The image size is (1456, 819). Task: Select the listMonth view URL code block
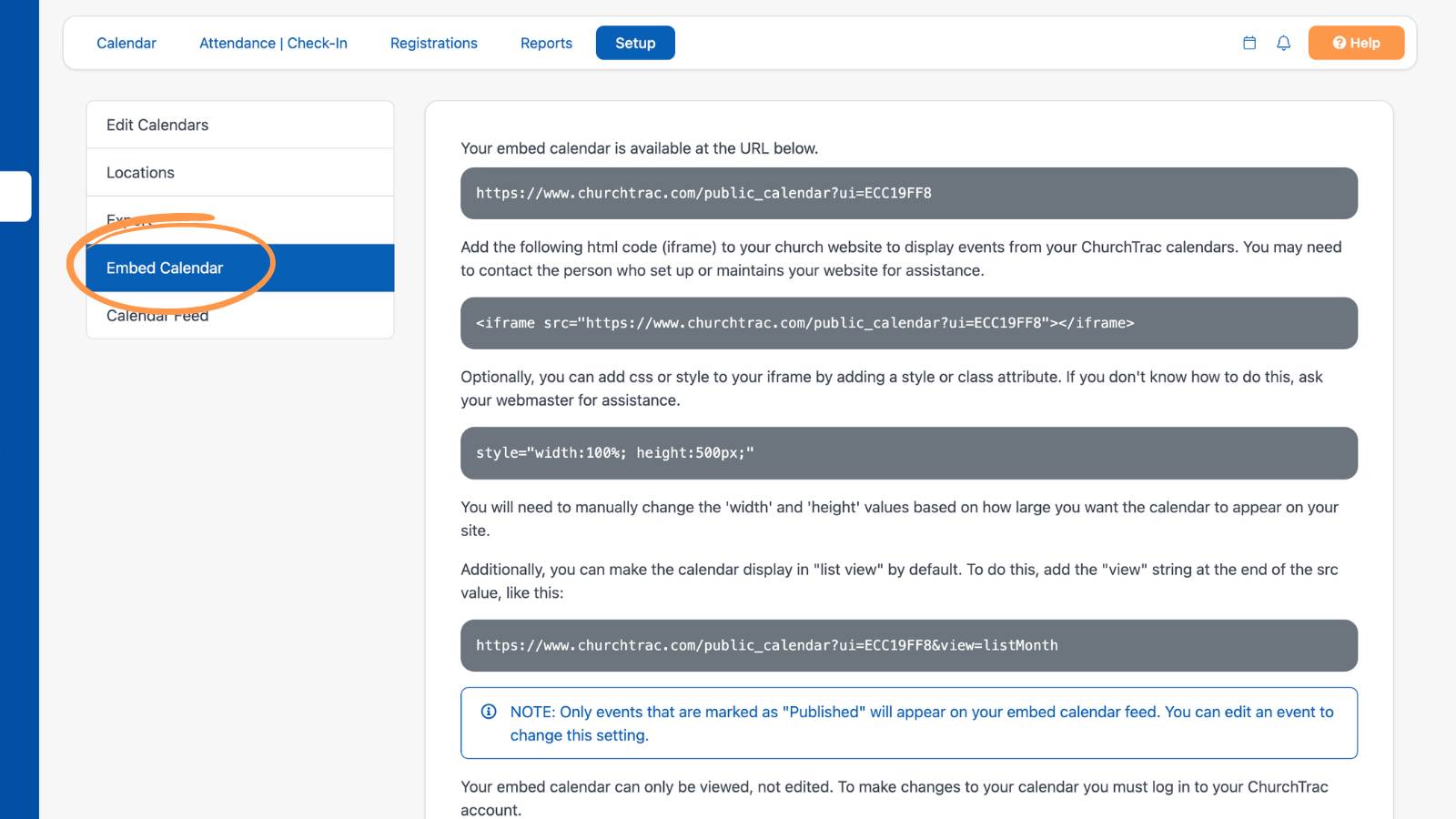909,645
